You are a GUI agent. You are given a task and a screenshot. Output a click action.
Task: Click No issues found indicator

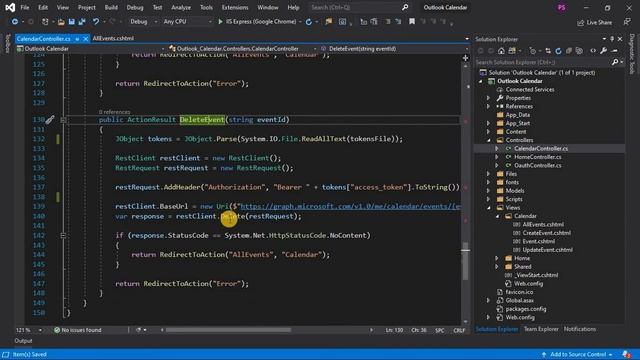pos(78,330)
